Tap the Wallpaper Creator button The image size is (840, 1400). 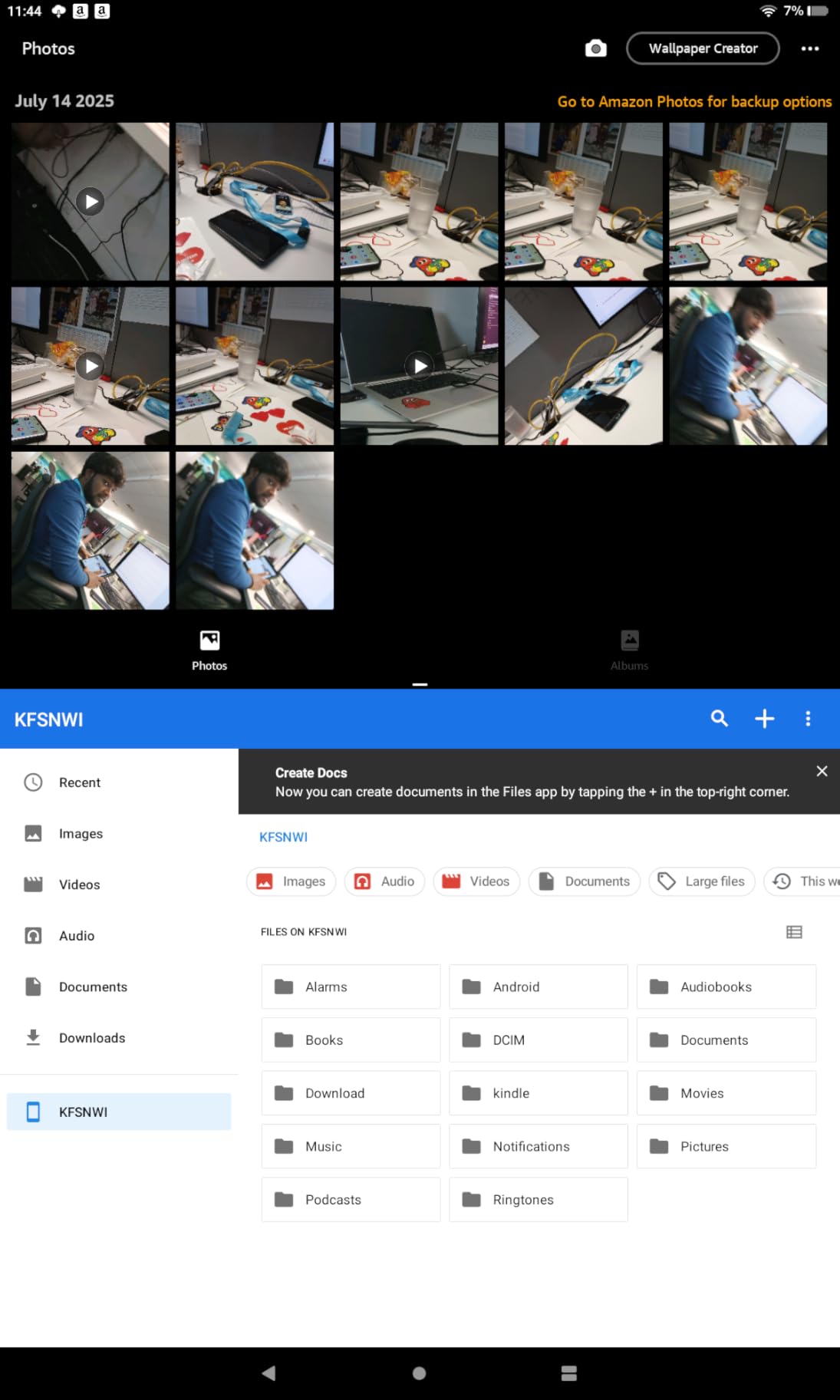(702, 49)
